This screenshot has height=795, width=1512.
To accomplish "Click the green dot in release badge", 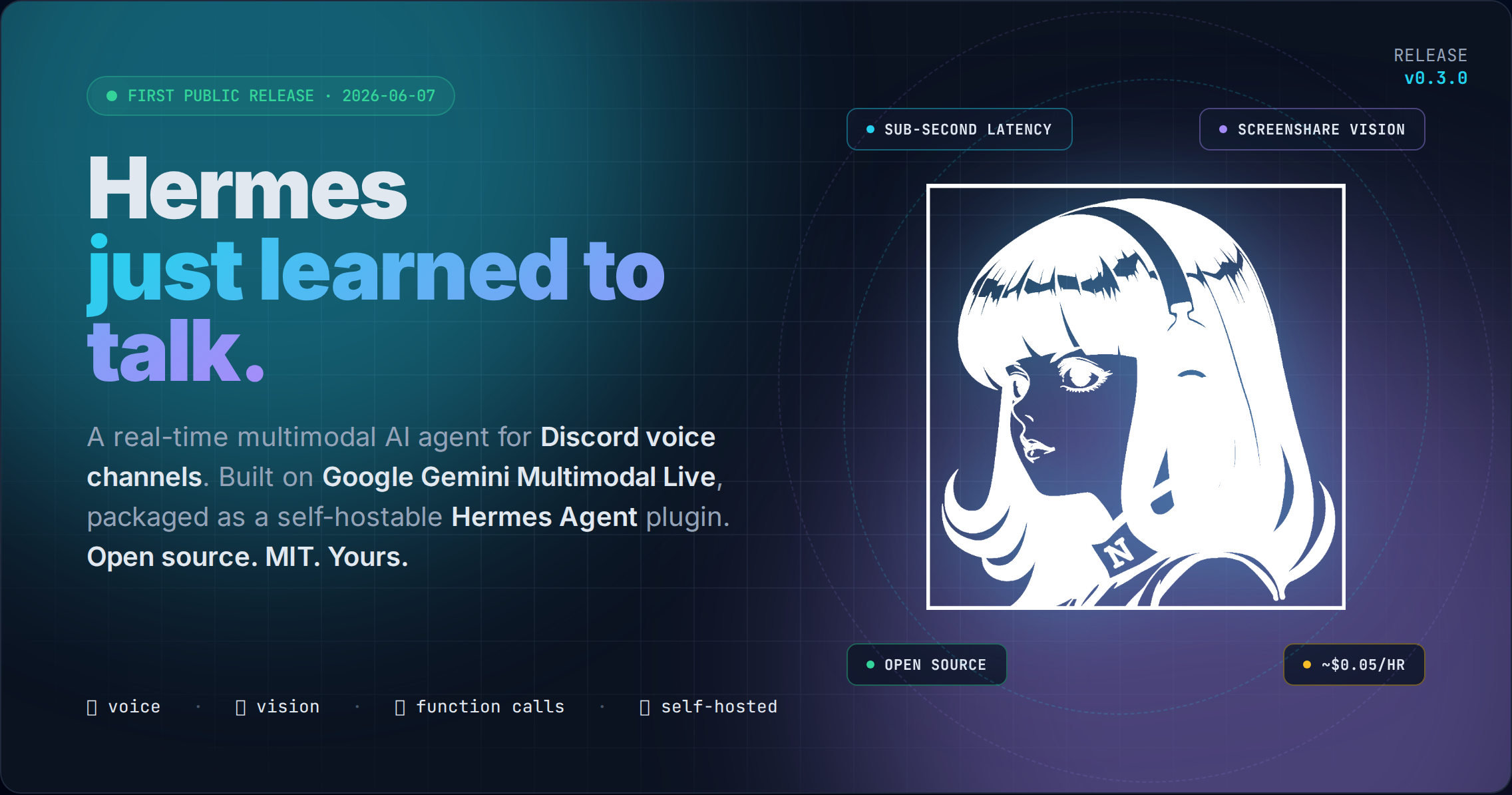I will [112, 96].
